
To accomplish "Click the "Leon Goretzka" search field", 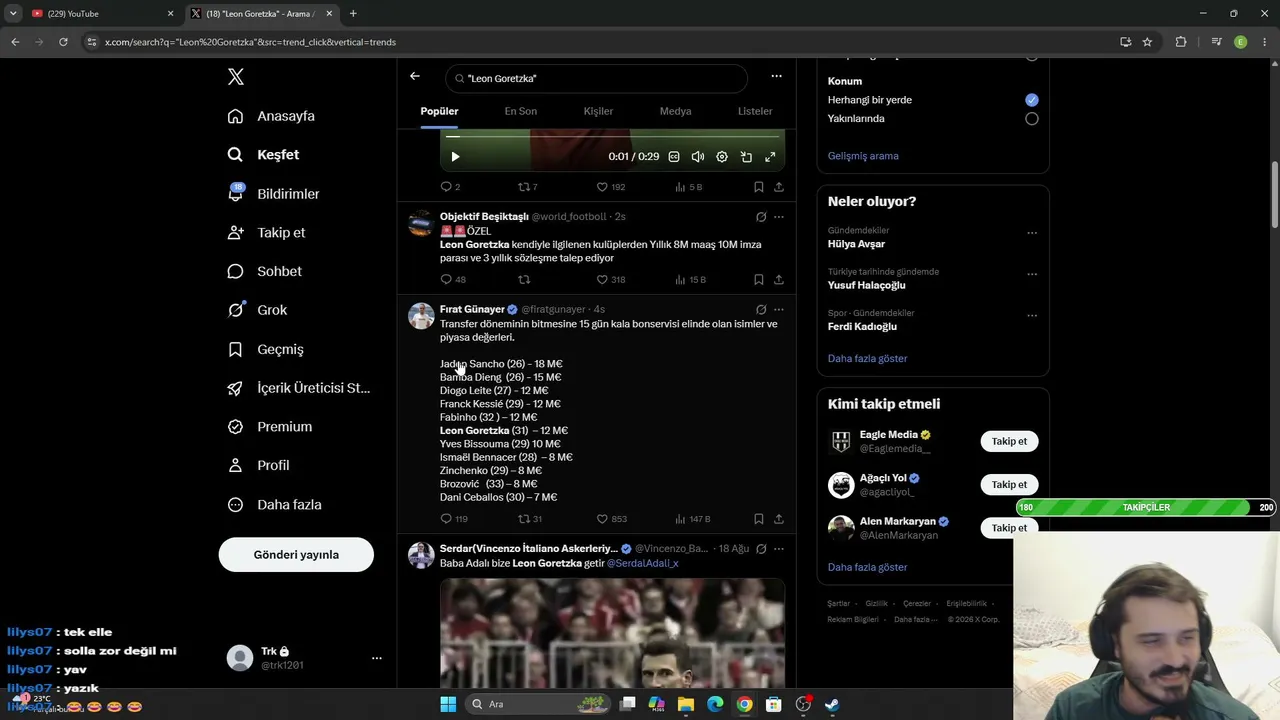I will [x=597, y=78].
